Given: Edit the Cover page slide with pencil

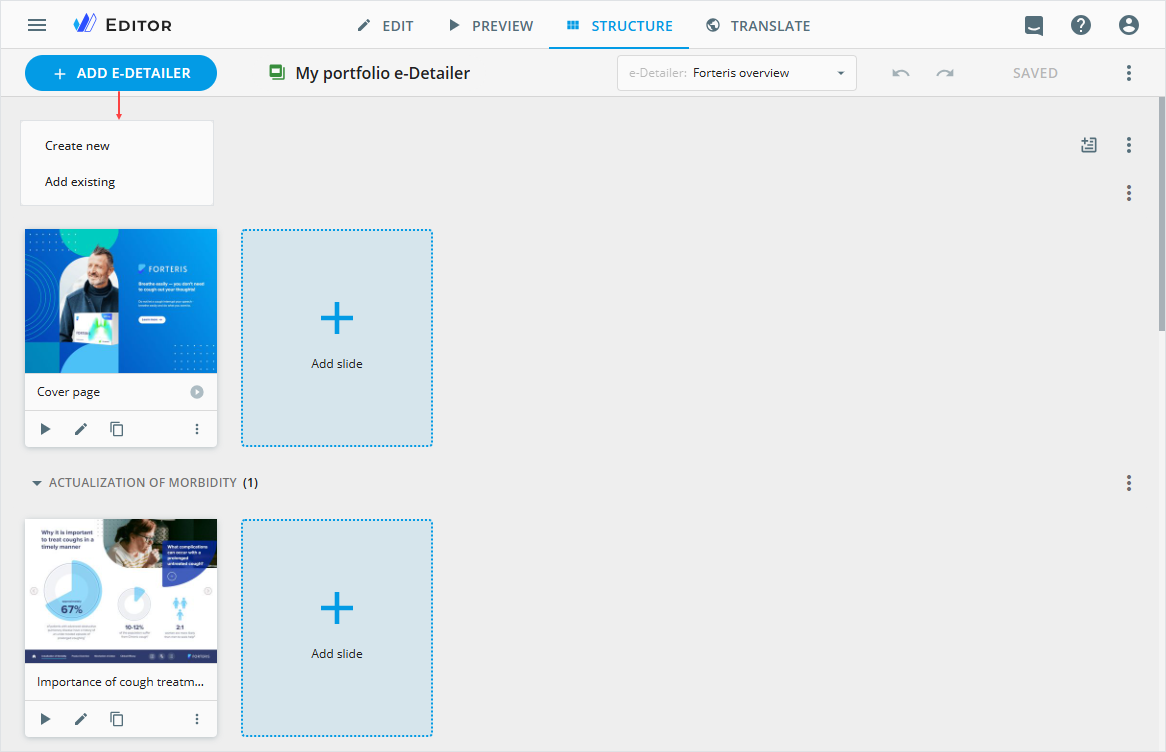Looking at the screenshot, I should click(81, 429).
